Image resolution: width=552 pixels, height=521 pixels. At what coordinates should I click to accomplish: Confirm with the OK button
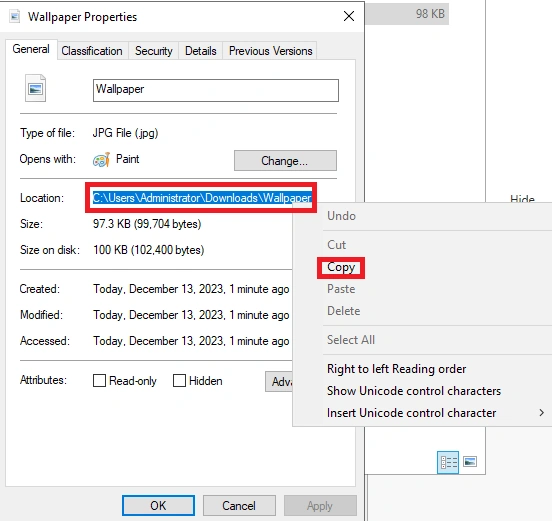coord(158,506)
